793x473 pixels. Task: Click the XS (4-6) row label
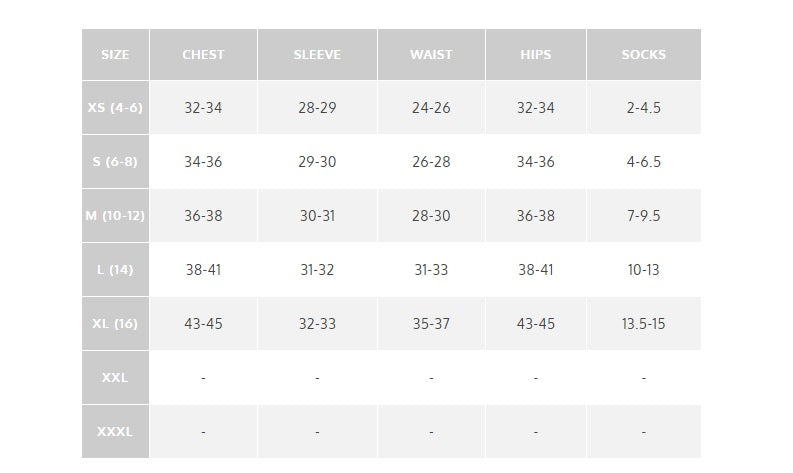click(115, 108)
